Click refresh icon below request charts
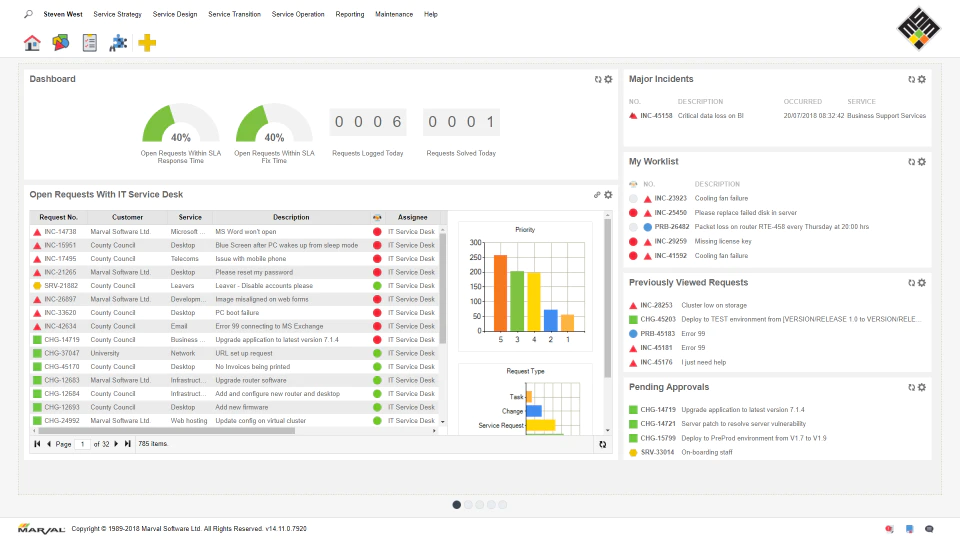This screenshot has height=540, width=960. (x=602, y=444)
